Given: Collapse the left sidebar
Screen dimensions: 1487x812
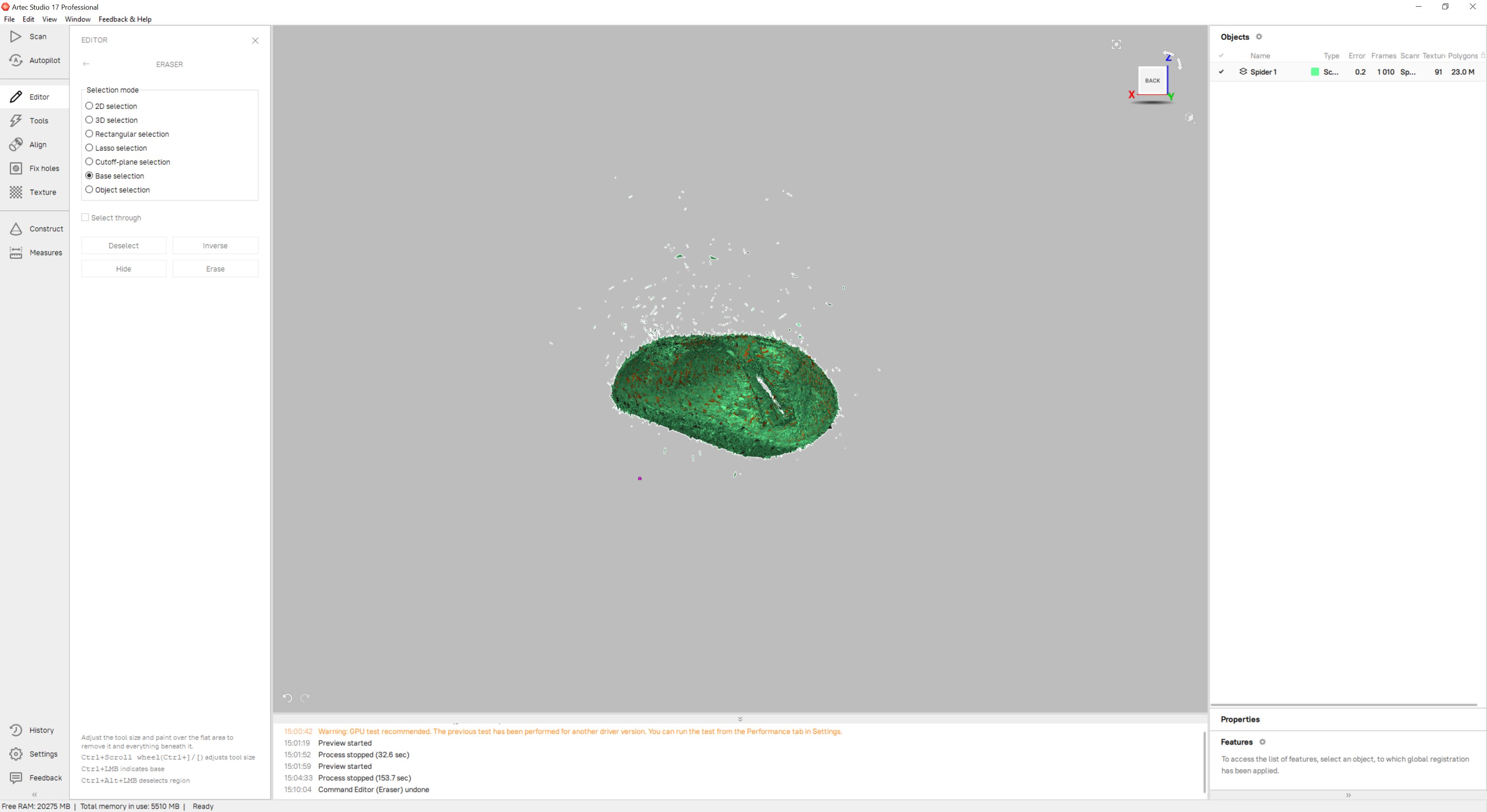Looking at the screenshot, I should click(x=34, y=795).
